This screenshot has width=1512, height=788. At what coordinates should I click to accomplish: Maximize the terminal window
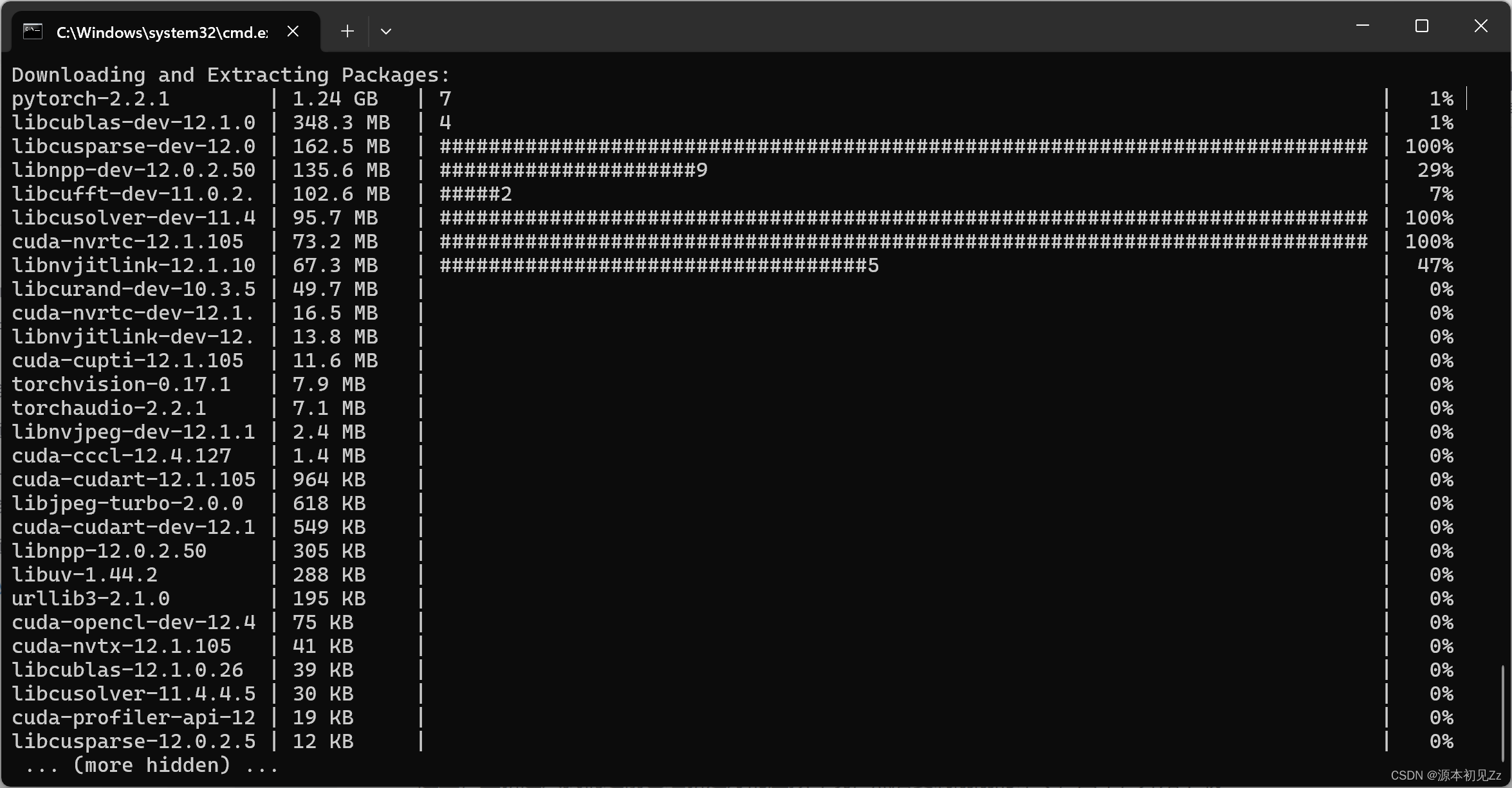[1421, 26]
